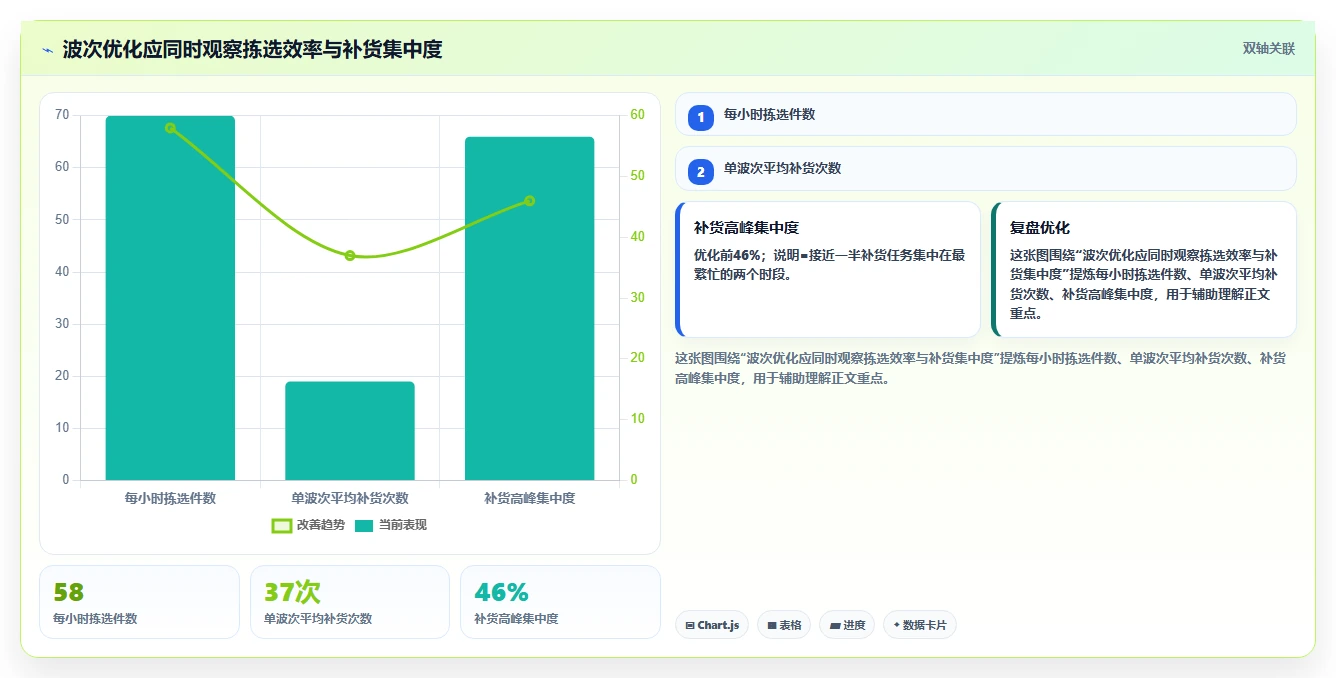
Task: Select the number 2 badge for 单波次平均补货次数
Action: coord(701,171)
